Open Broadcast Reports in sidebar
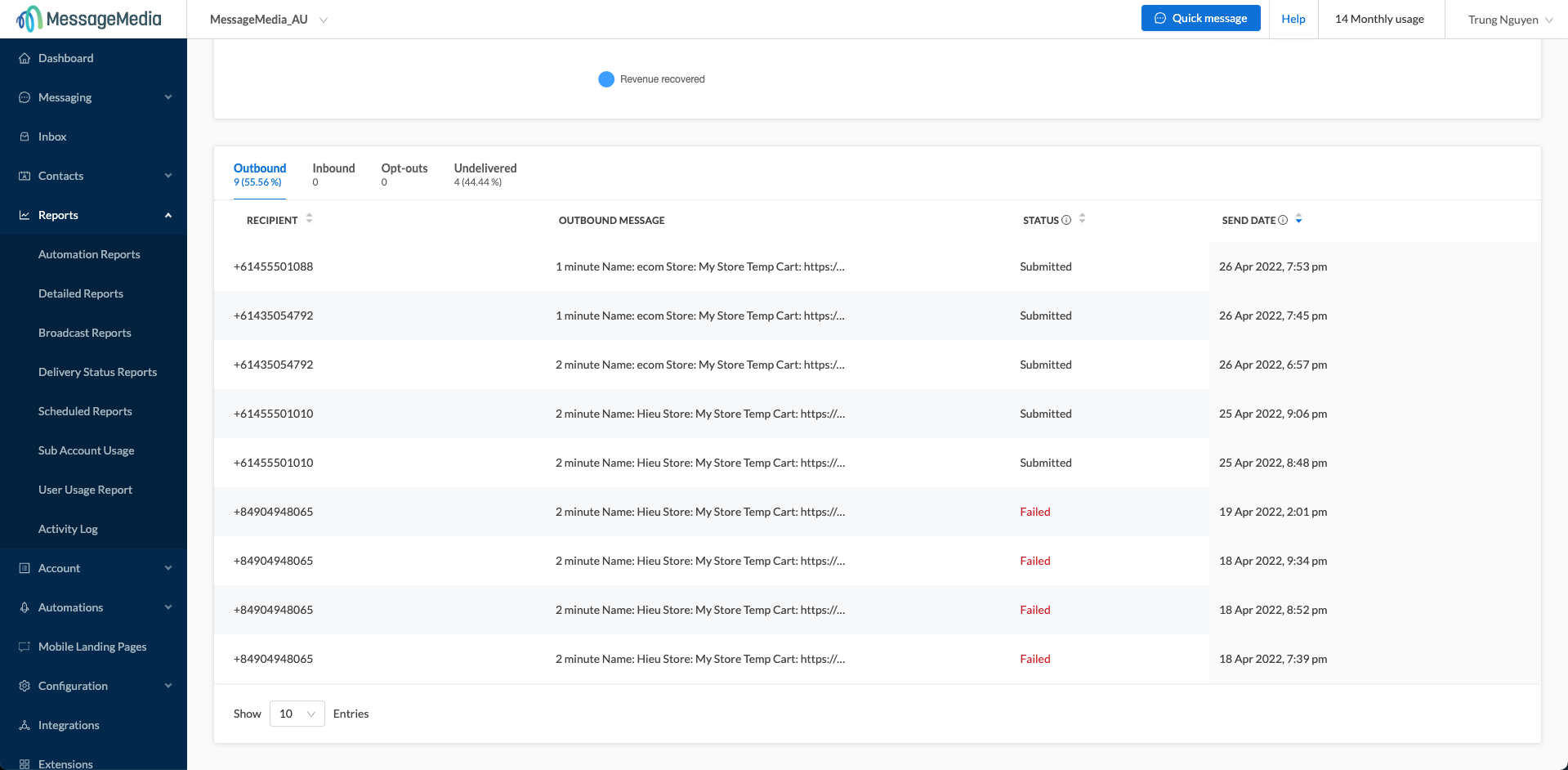This screenshot has width=1568, height=770. coord(85,333)
